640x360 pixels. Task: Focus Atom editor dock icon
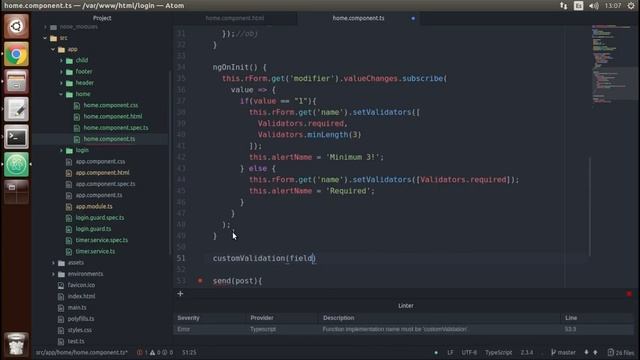point(16,164)
